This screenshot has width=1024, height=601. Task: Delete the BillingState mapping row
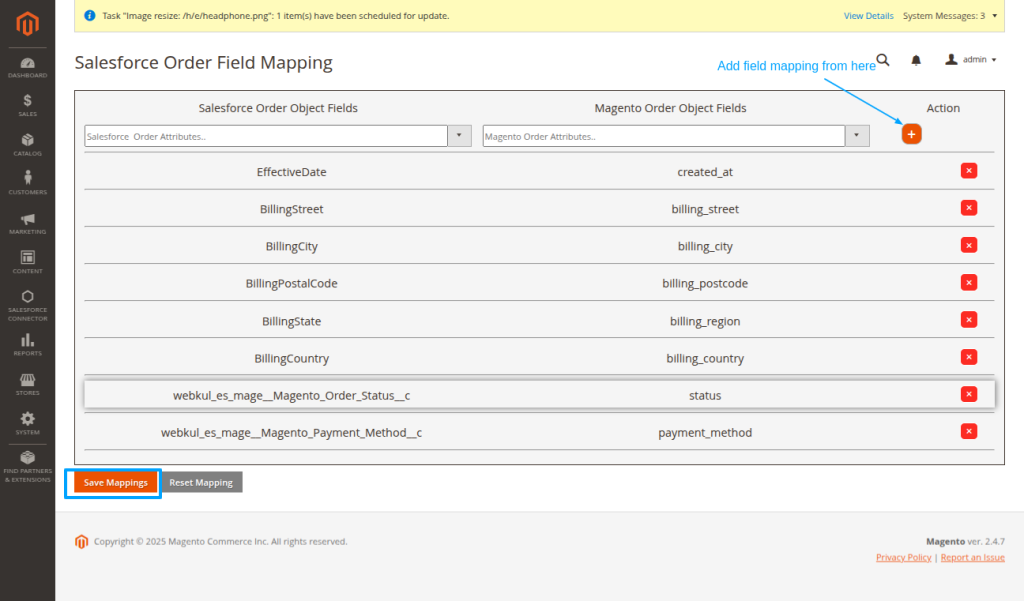(969, 319)
